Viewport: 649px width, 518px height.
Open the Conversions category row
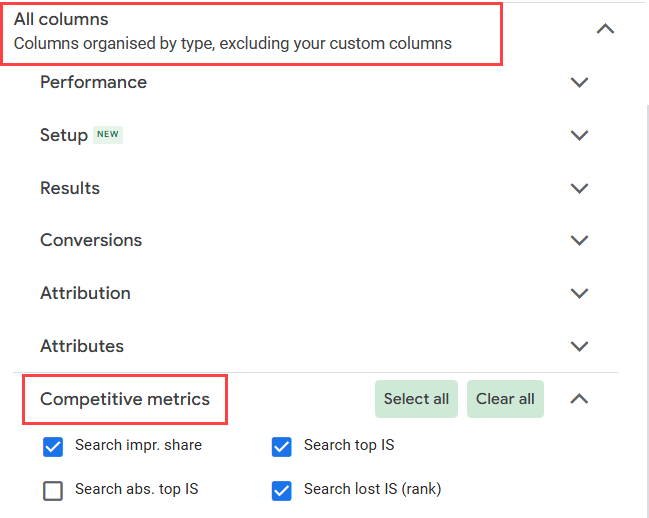(91, 241)
